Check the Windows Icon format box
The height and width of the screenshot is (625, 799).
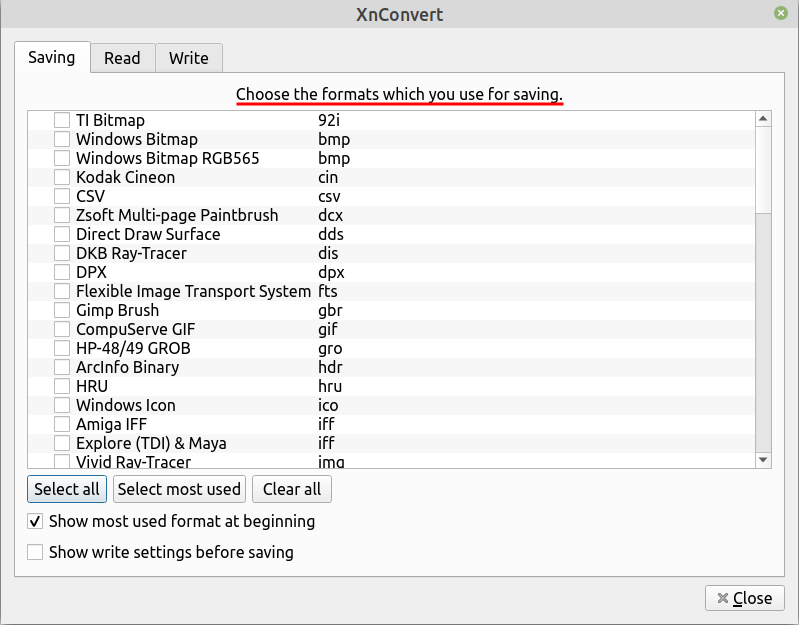(x=62, y=405)
